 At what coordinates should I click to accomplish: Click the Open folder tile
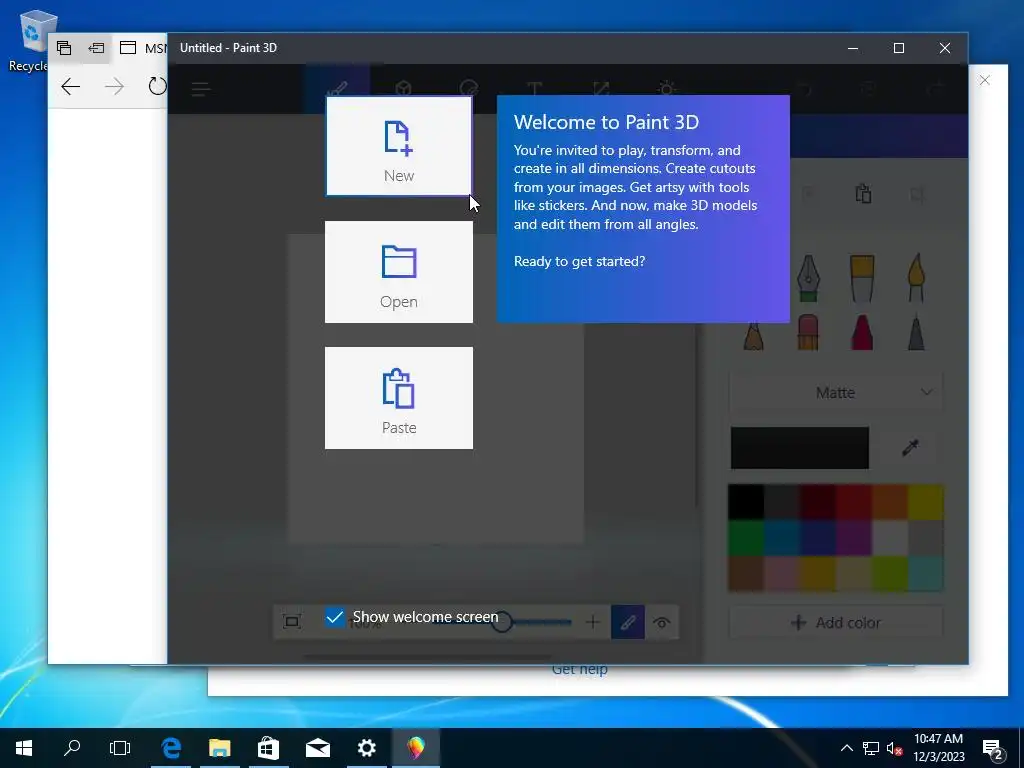(399, 272)
